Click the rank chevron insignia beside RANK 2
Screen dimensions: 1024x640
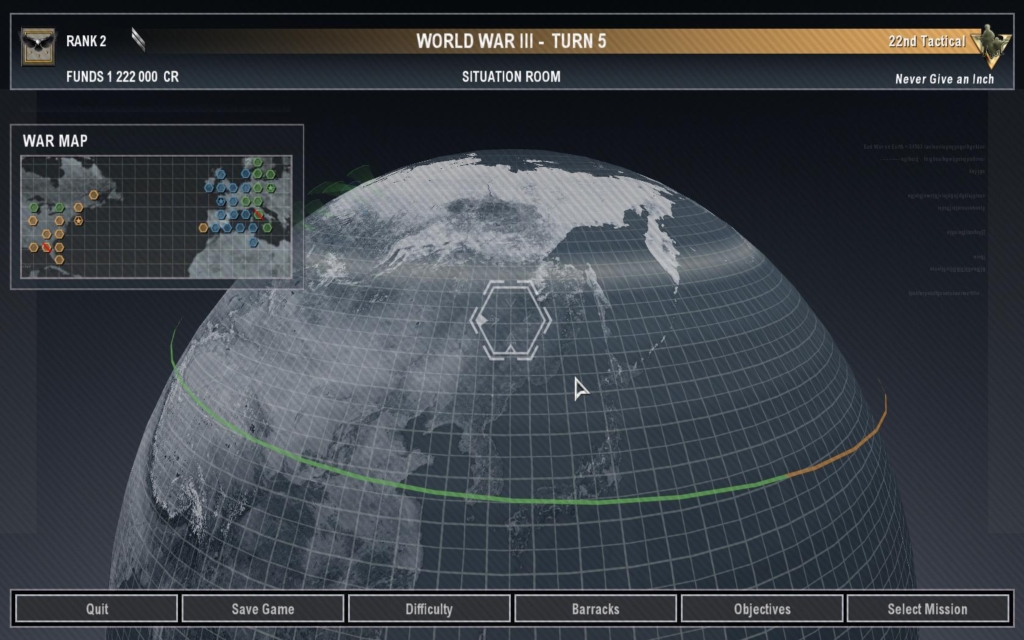[138, 40]
